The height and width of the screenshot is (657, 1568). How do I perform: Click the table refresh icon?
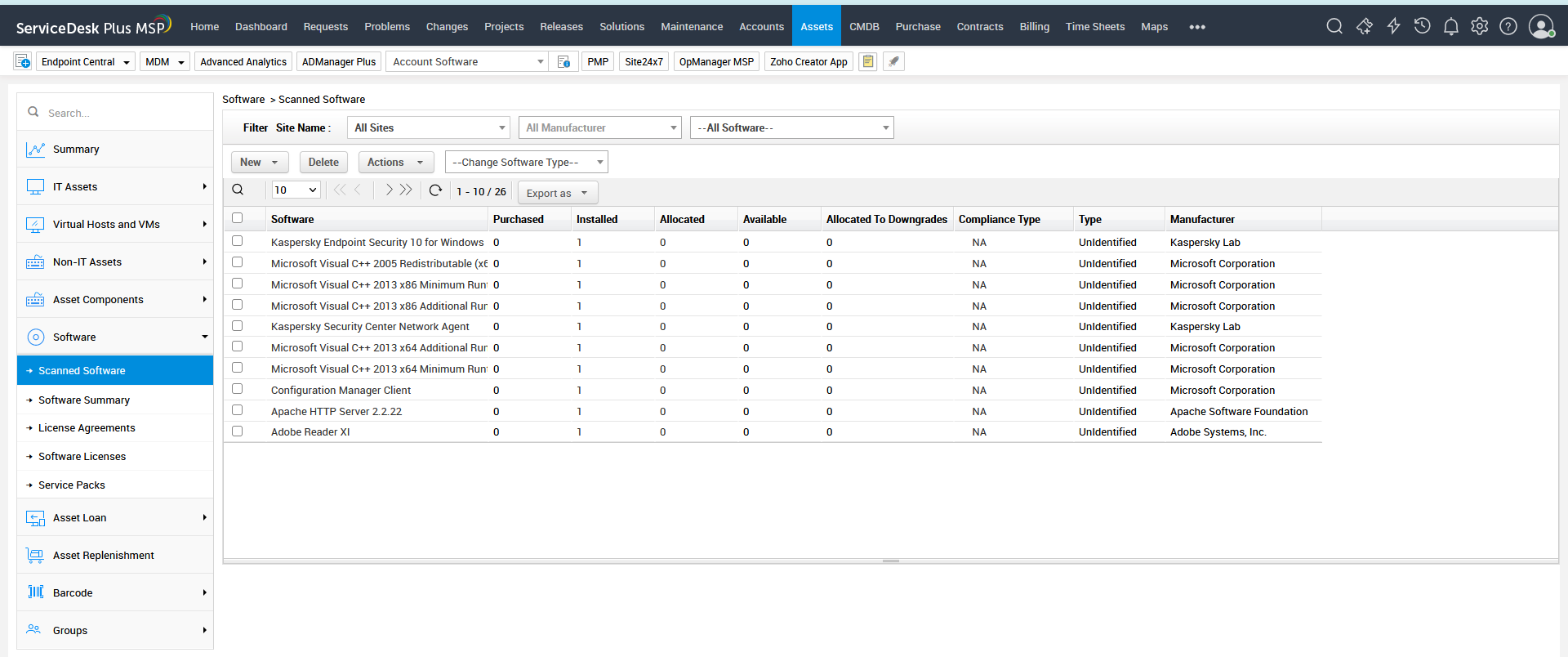(x=435, y=190)
